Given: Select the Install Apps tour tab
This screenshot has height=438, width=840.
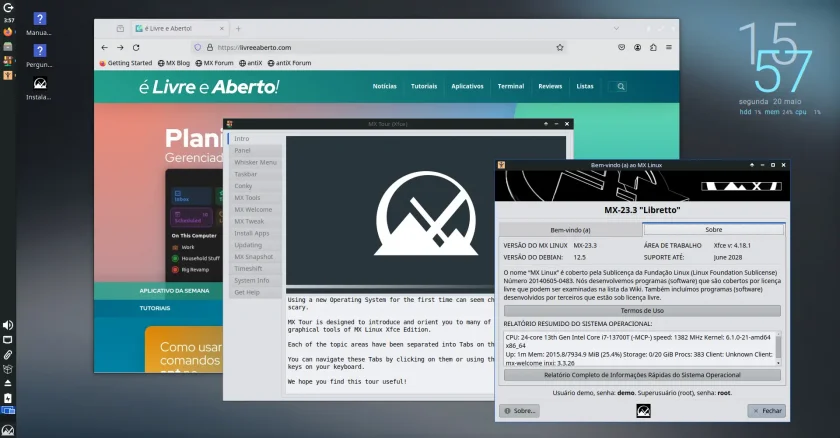Looking at the screenshot, I should [255, 233].
